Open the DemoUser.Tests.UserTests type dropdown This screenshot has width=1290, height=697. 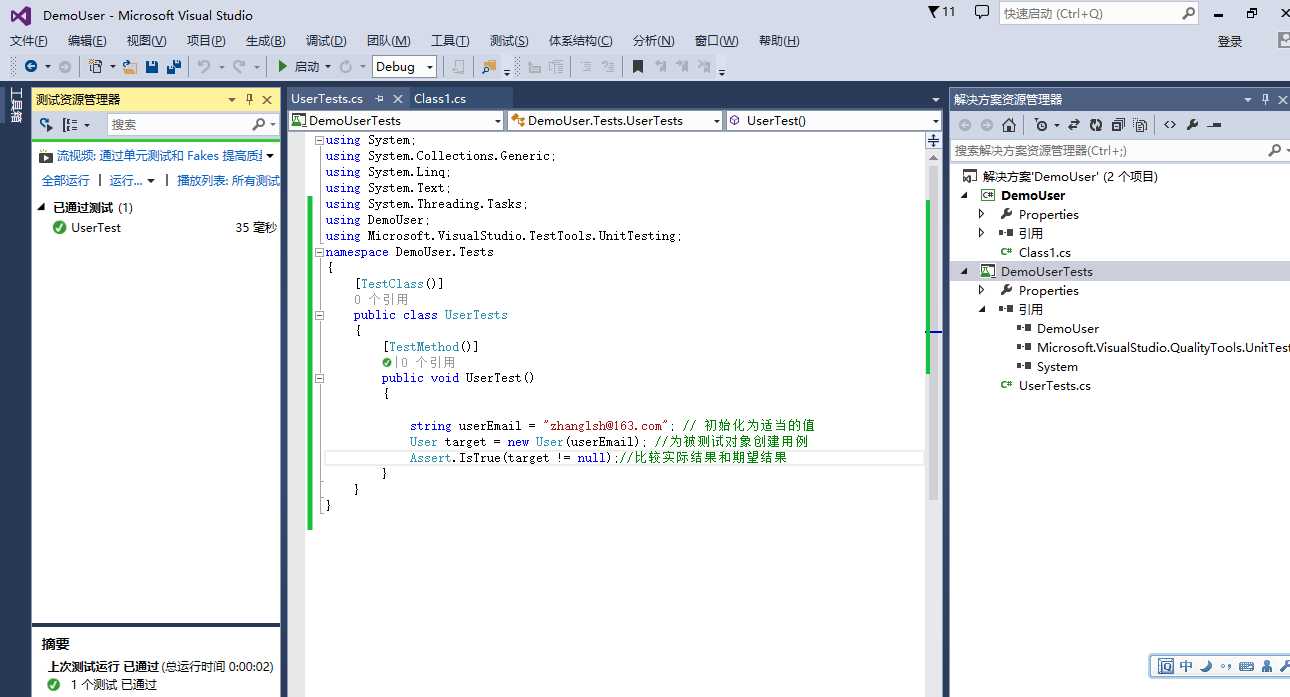coord(716,121)
